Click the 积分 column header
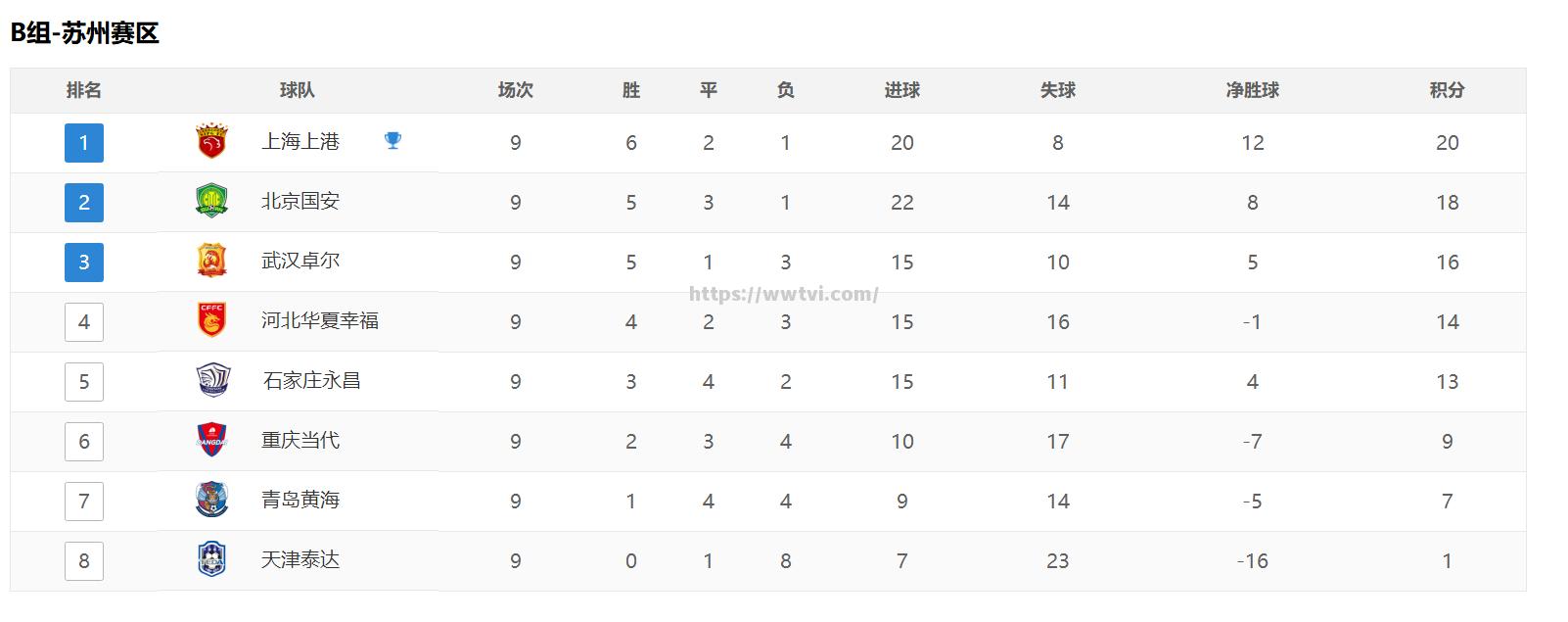Viewport: 1568px width, 622px height. pos(1447,90)
